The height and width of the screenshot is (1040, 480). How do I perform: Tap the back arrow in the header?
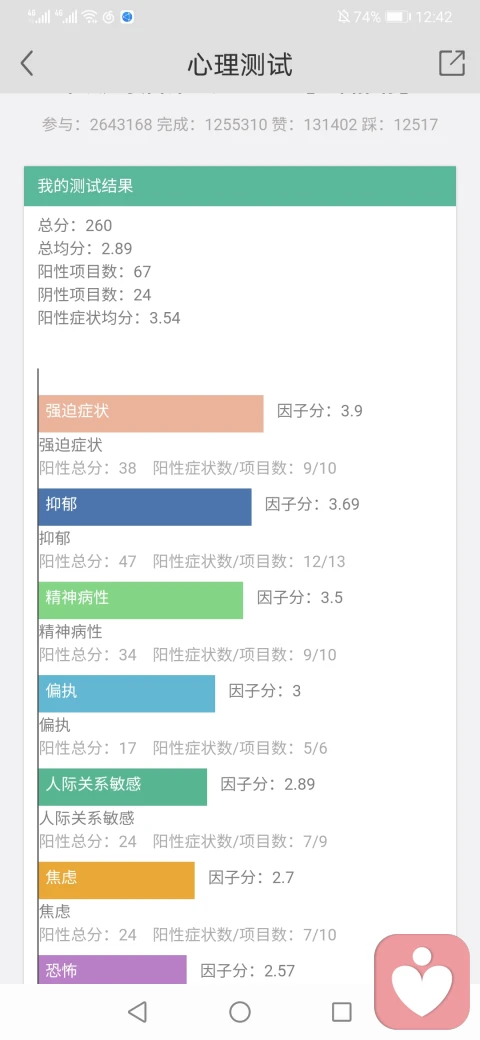point(27,64)
